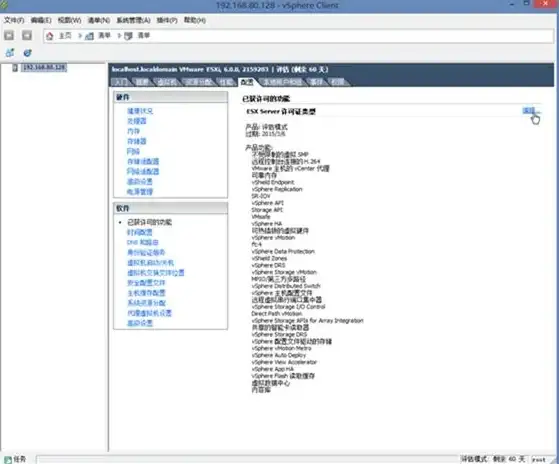Switch to the 本地用户和组 tab
This screenshot has height=464, width=559.
point(282,82)
